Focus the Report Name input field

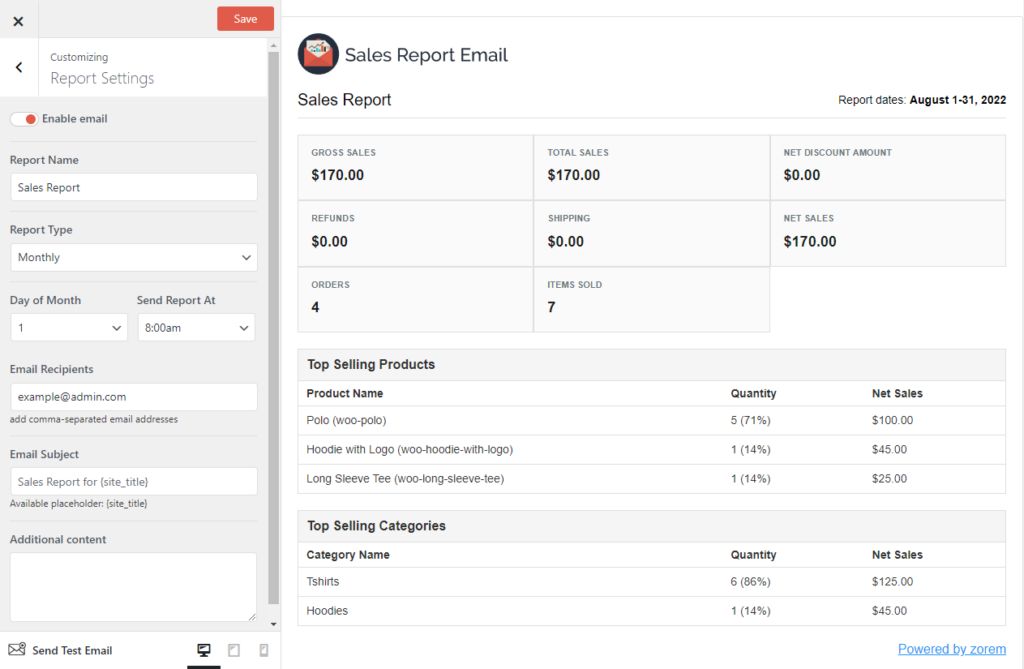tap(134, 188)
